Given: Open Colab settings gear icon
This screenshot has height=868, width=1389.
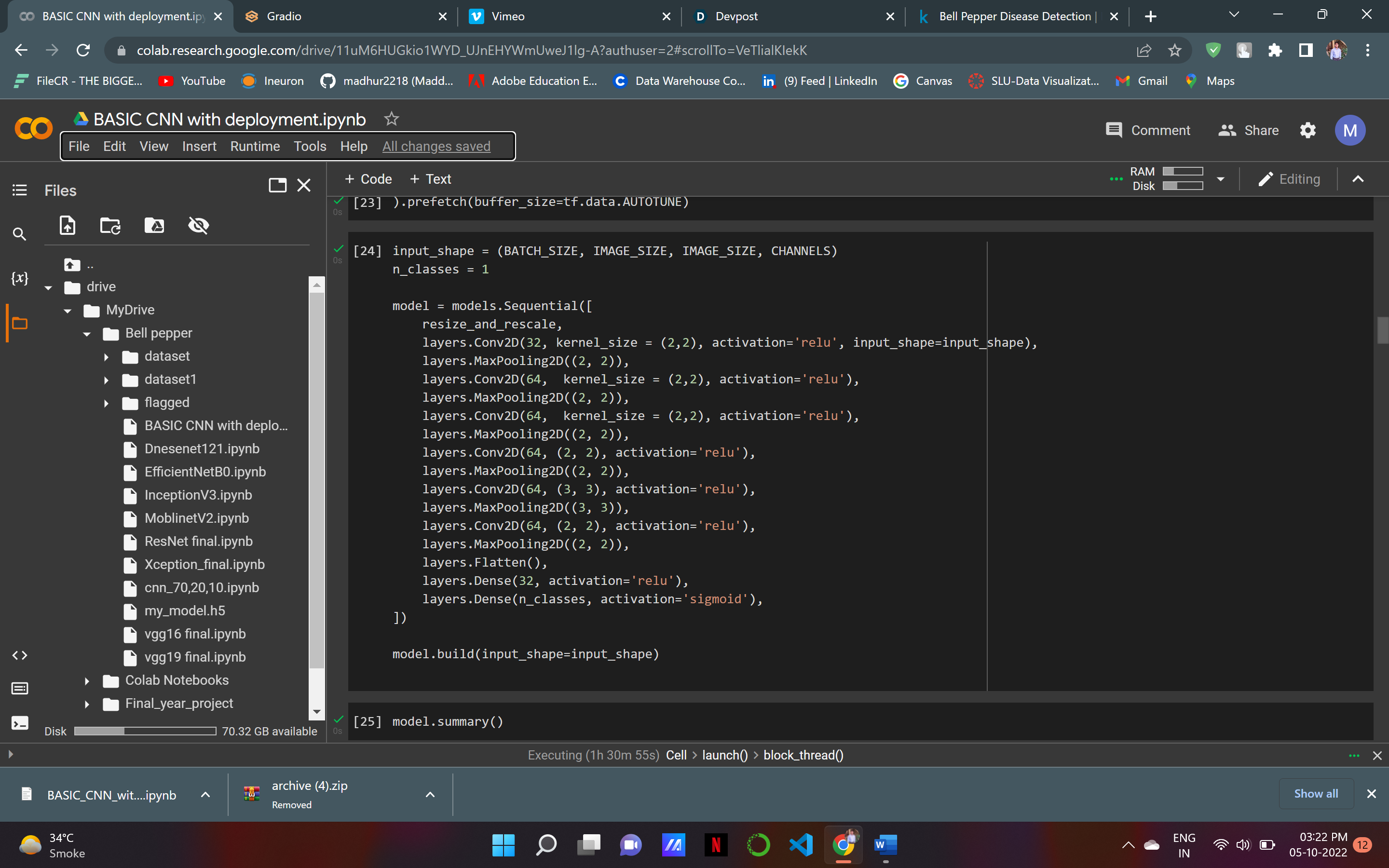Looking at the screenshot, I should [x=1307, y=130].
